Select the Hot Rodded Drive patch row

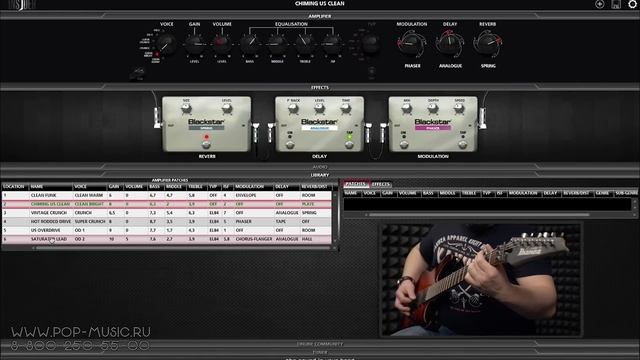click(x=167, y=222)
